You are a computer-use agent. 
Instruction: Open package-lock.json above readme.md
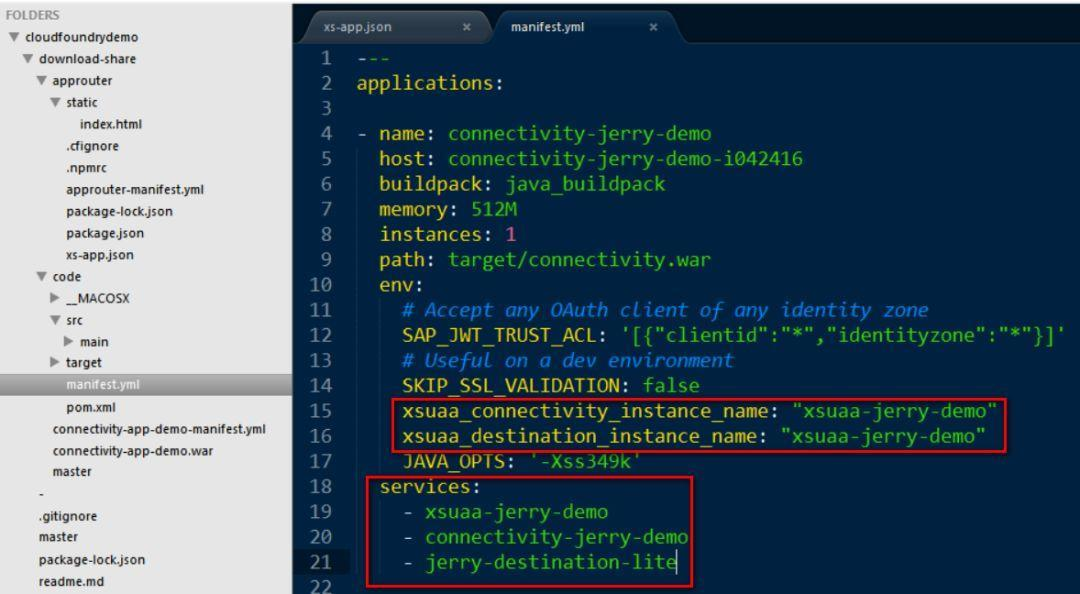click(92, 560)
